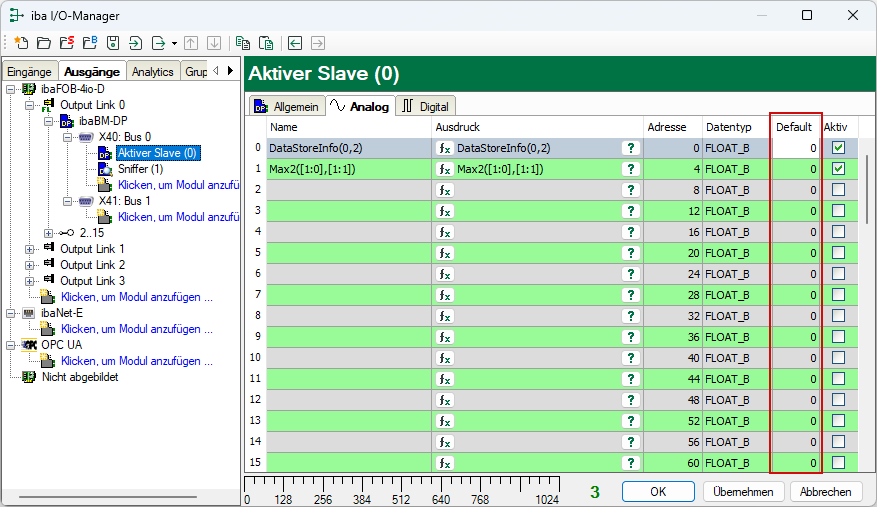Click the open folder toolbar icon

43,43
